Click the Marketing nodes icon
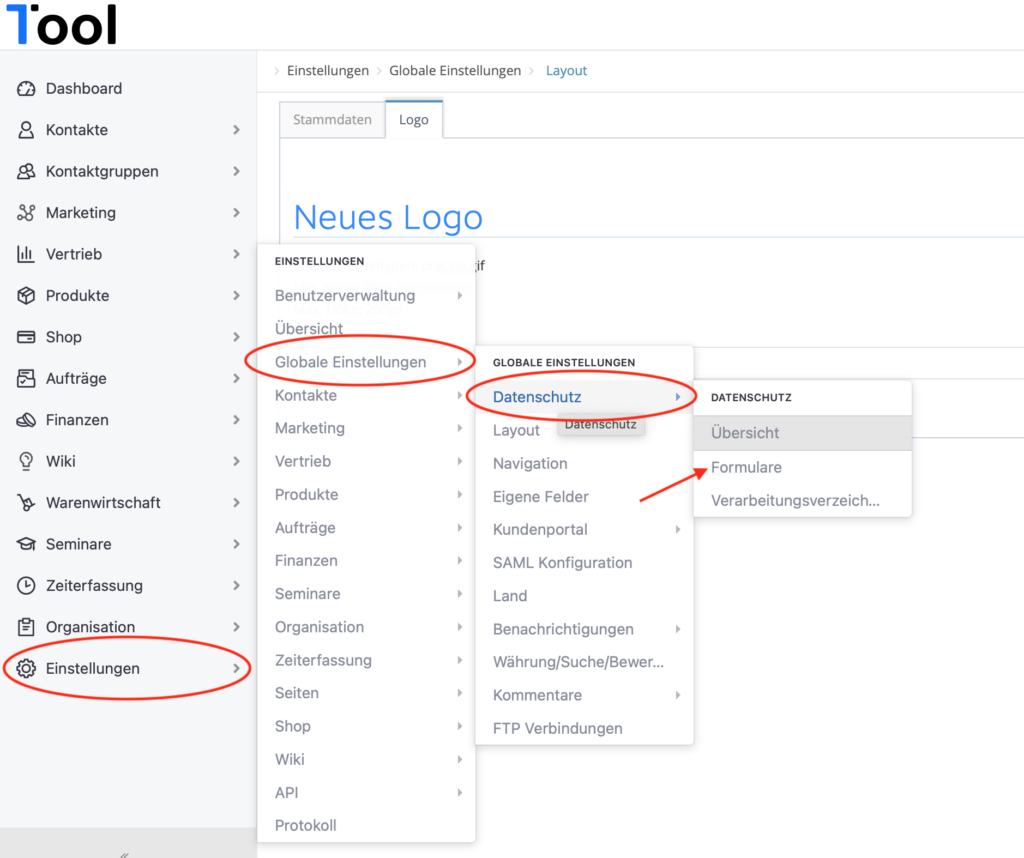This screenshot has width=1024, height=858. [x=26, y=213]
